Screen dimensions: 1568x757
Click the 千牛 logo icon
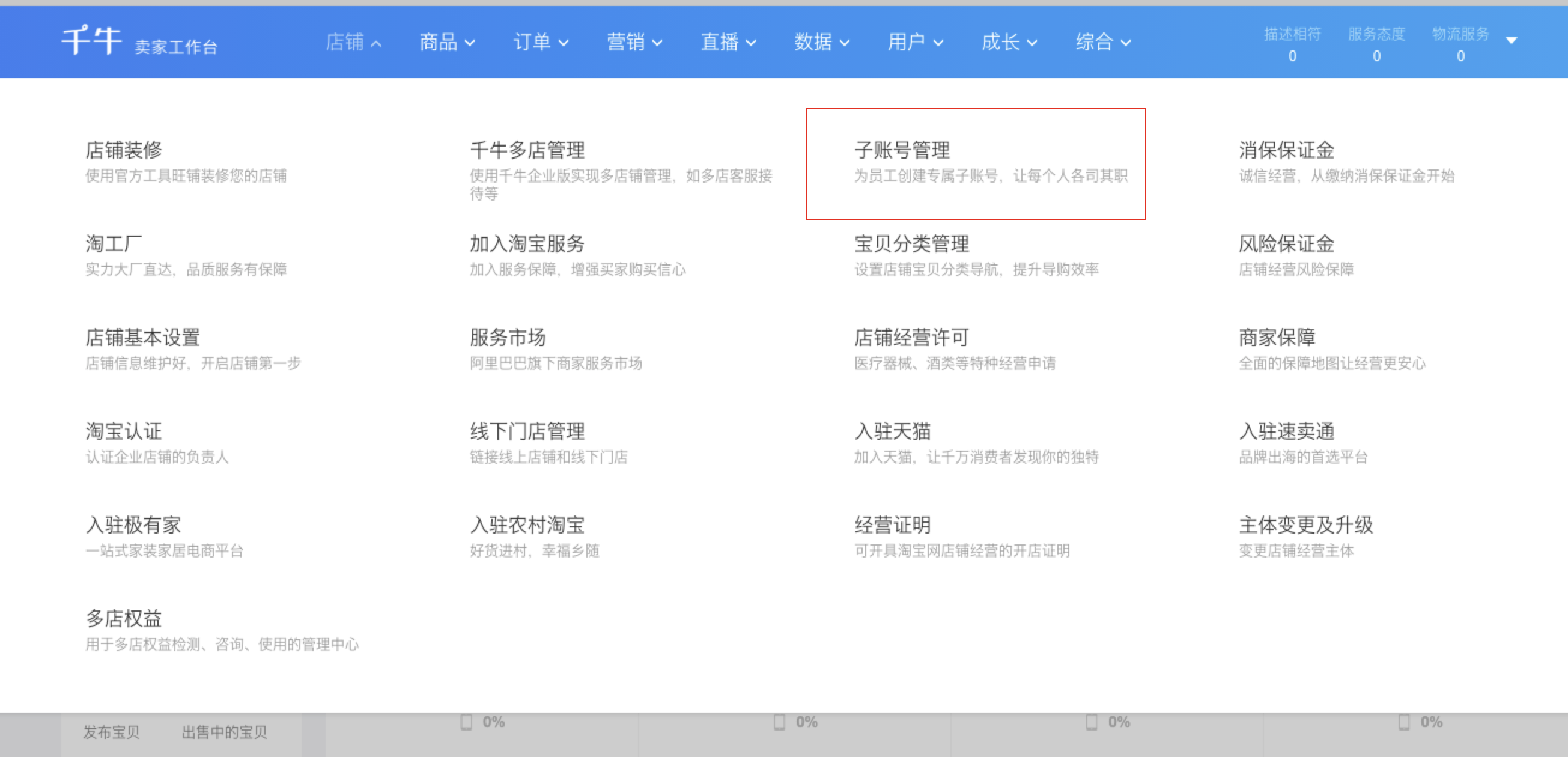(91, 41)
